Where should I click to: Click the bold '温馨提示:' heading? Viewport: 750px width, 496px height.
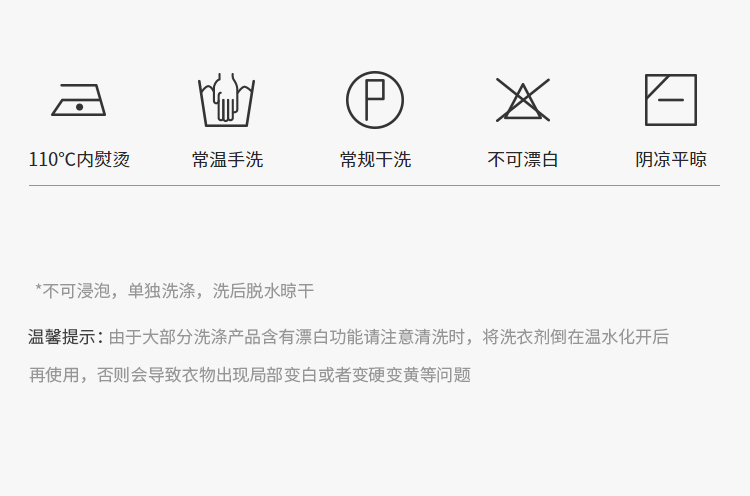coord(66,337)
